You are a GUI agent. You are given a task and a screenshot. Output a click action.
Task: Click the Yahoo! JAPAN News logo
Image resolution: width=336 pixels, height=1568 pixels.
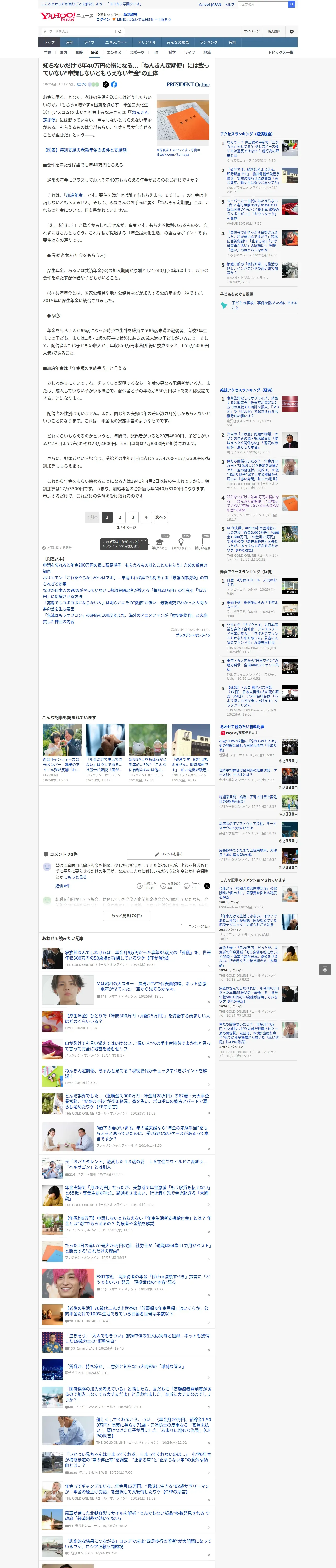coord(66,16)
